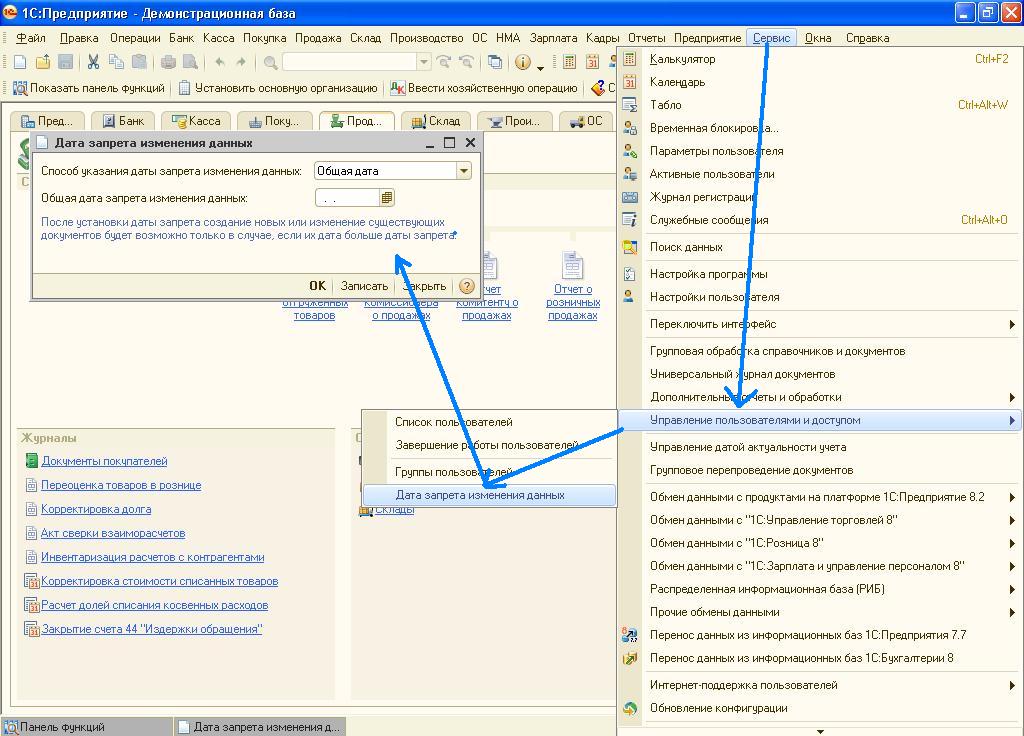Click Групповое перепроведение документов entry
Image resolution: width=1024 pixels, height=736 pixels.
tap(820, 470)
